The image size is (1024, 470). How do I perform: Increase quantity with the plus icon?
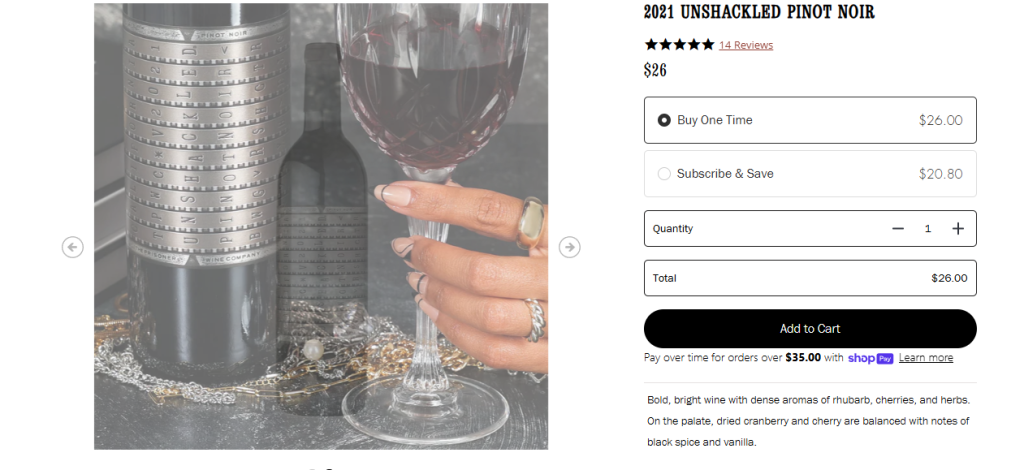(x=957, y=228)
